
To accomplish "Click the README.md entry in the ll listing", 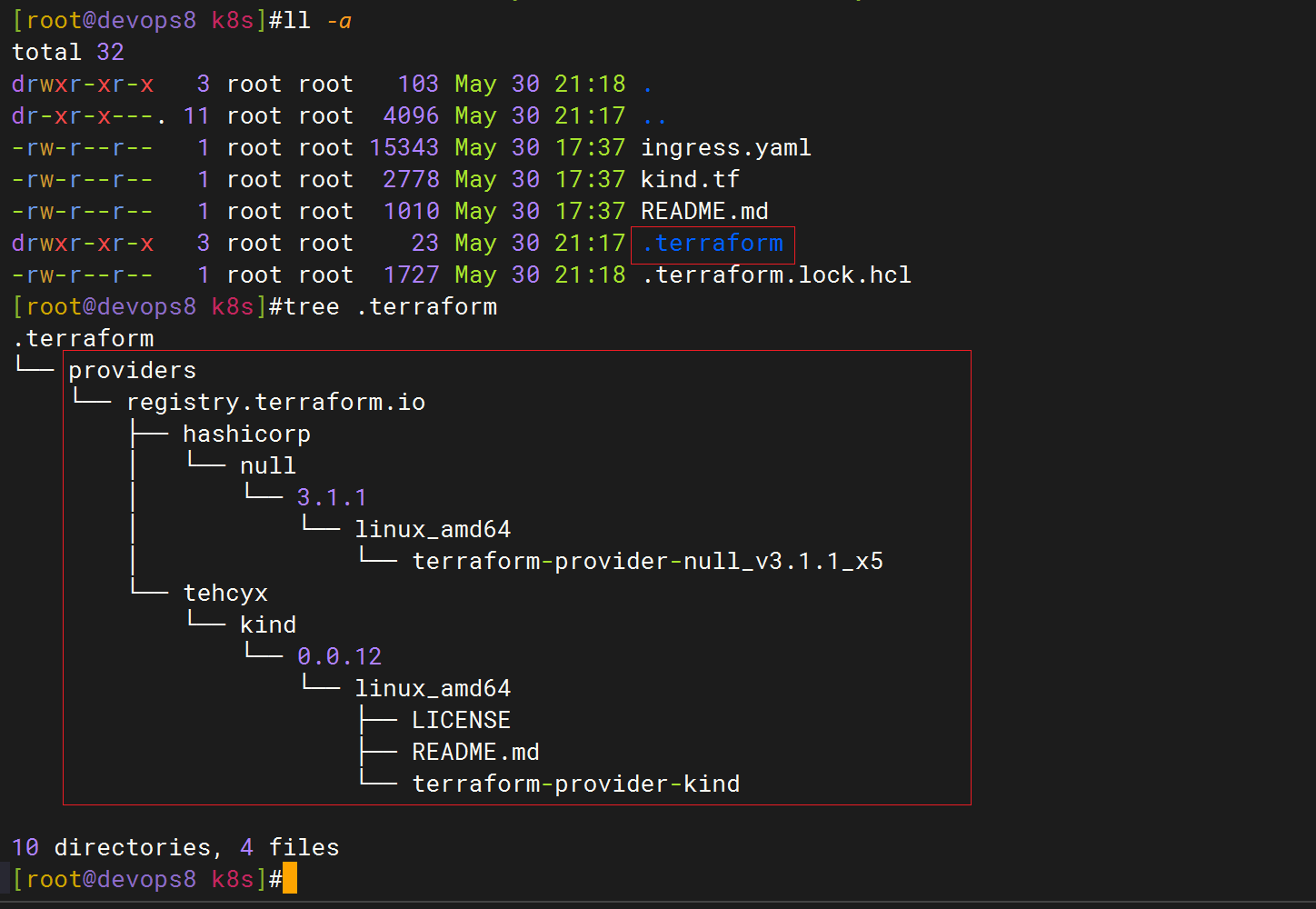I will click(x=704, y=211).
